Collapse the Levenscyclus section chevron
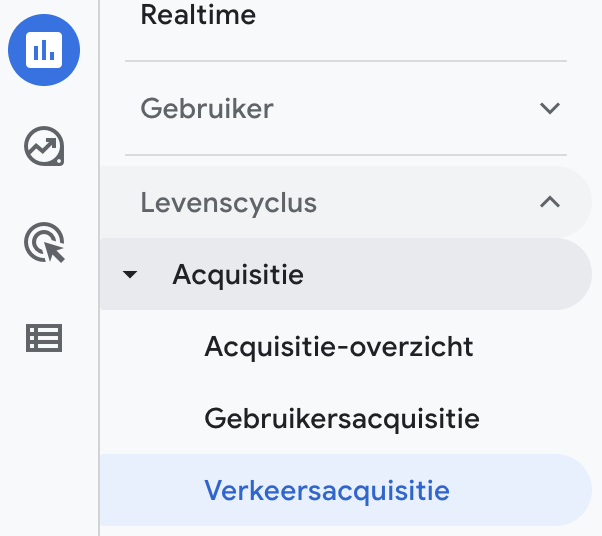Image resolution: width=602 pixels, height=536 pixels. point(549,202)
